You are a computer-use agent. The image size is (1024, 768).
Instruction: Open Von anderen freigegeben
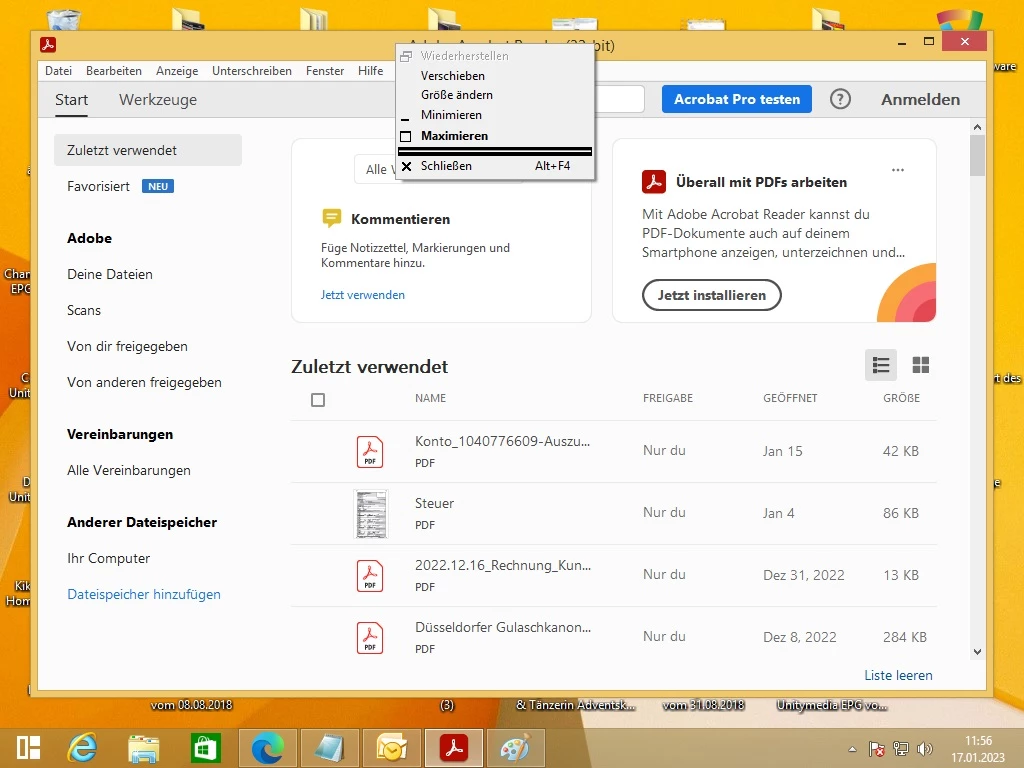click(144, 382)
